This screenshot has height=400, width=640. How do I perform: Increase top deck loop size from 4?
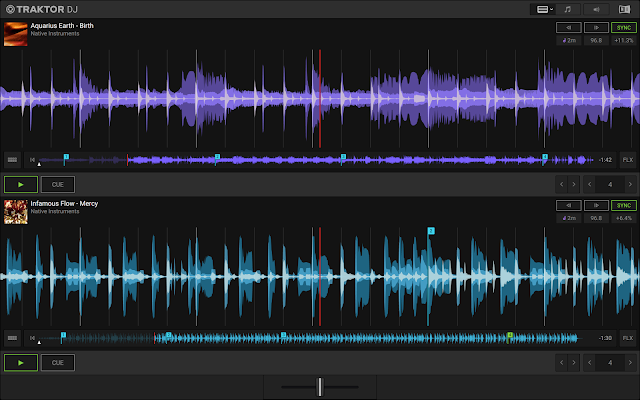click(630, 184)
